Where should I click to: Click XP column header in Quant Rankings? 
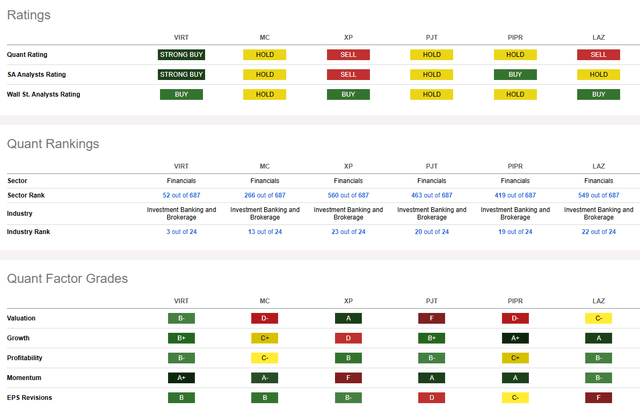point(348,167)
